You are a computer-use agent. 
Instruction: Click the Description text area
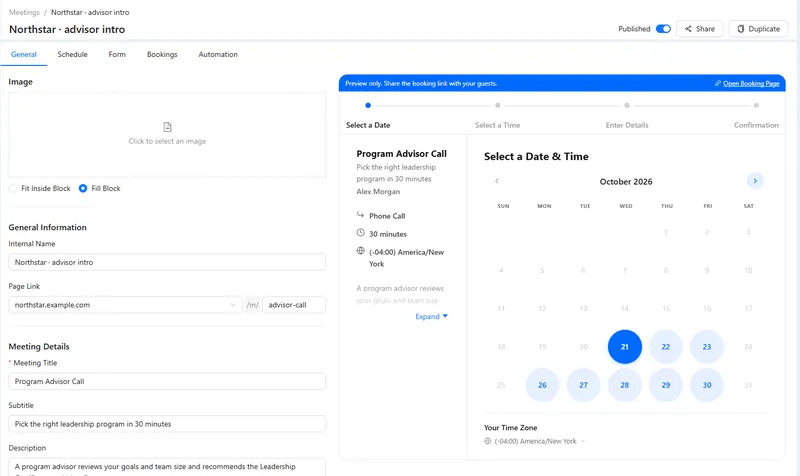coord(167,467)
